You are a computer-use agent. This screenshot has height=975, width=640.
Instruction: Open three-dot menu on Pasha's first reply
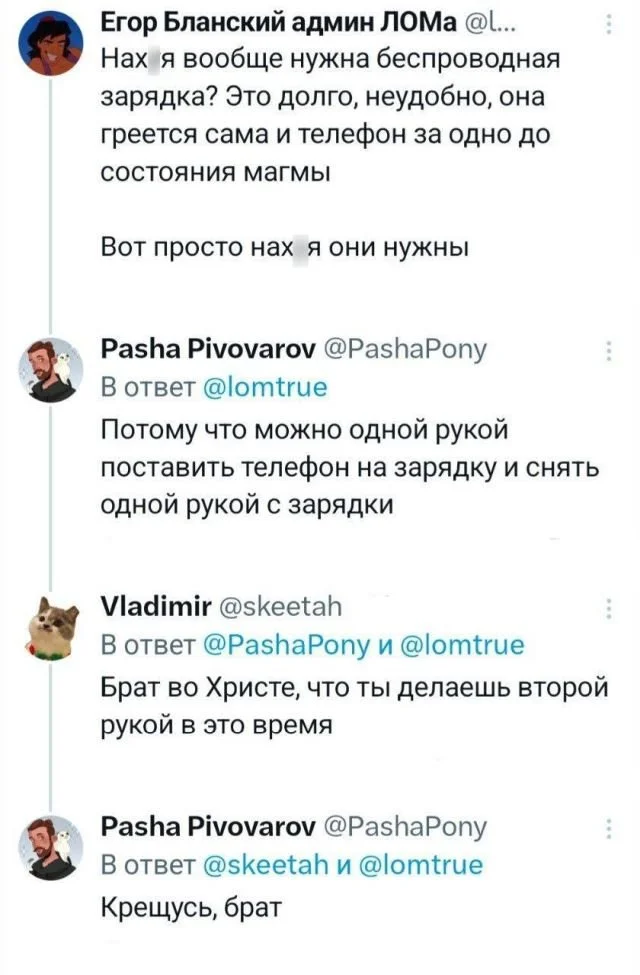click(x=611, y=350)
